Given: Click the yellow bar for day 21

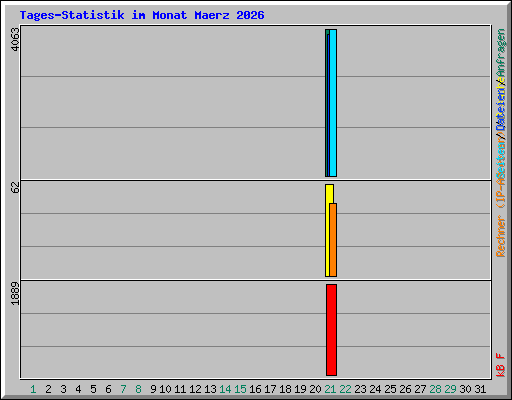Looking at the screenshot, I should click(329, 230).
